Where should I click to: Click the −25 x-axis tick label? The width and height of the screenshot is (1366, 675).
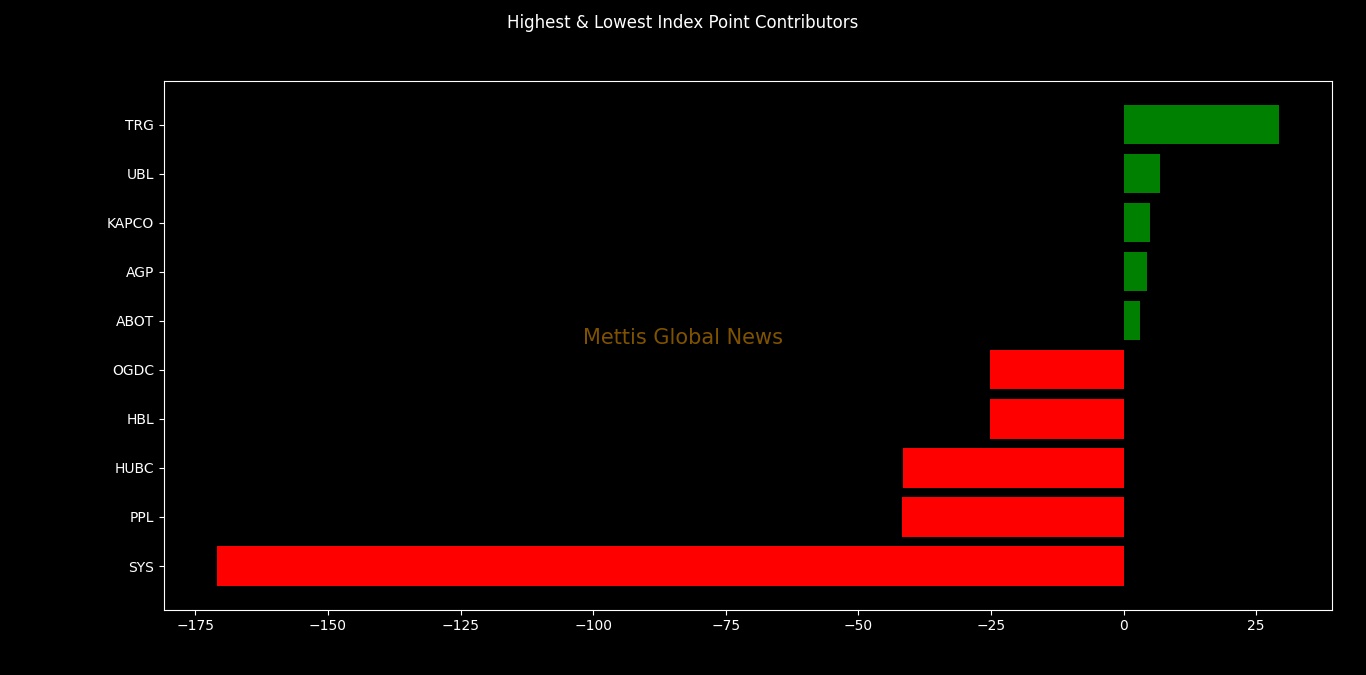point(991,626)
